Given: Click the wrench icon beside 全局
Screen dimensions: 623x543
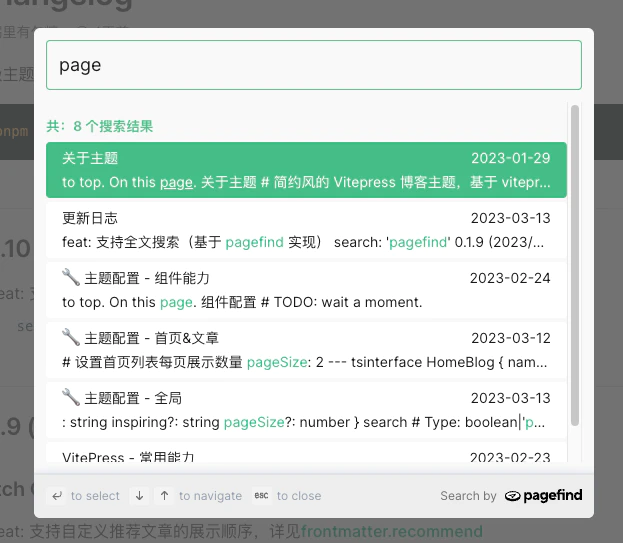Looking at the screenshot, I should [70, 397].
